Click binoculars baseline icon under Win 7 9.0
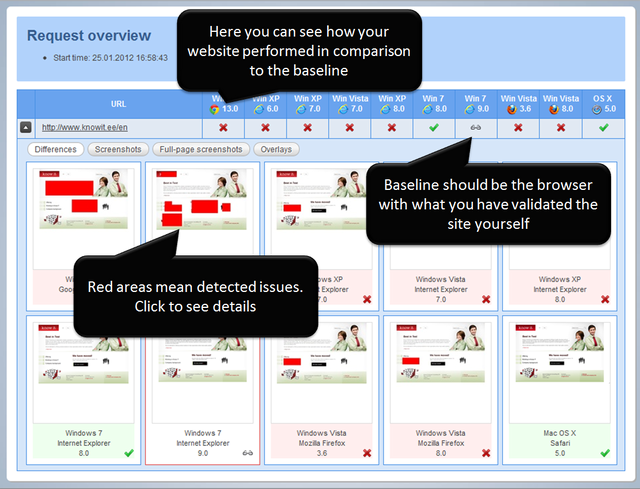 (476, 128)
